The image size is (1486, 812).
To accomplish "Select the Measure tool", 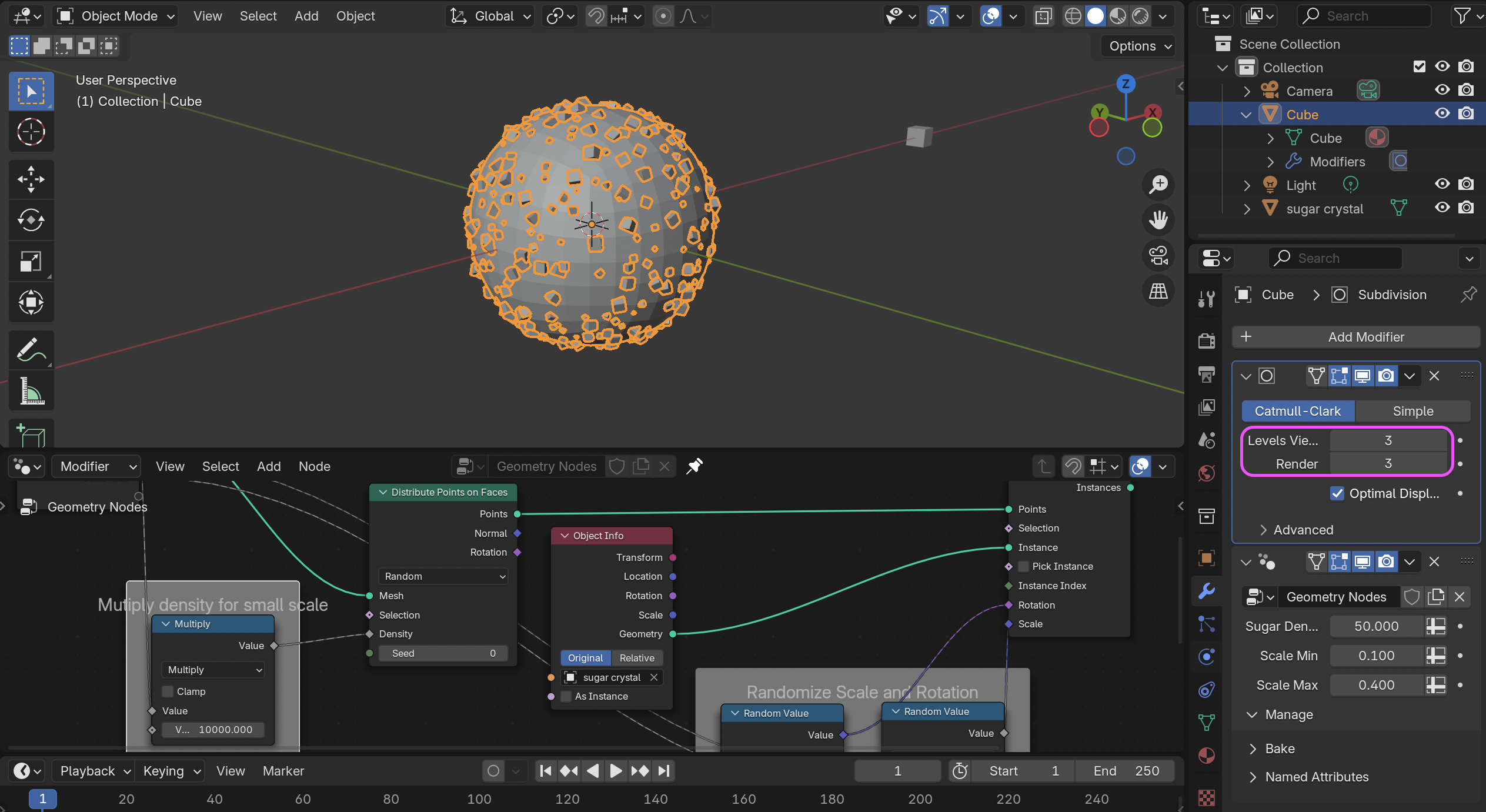I will coord(31,390).
